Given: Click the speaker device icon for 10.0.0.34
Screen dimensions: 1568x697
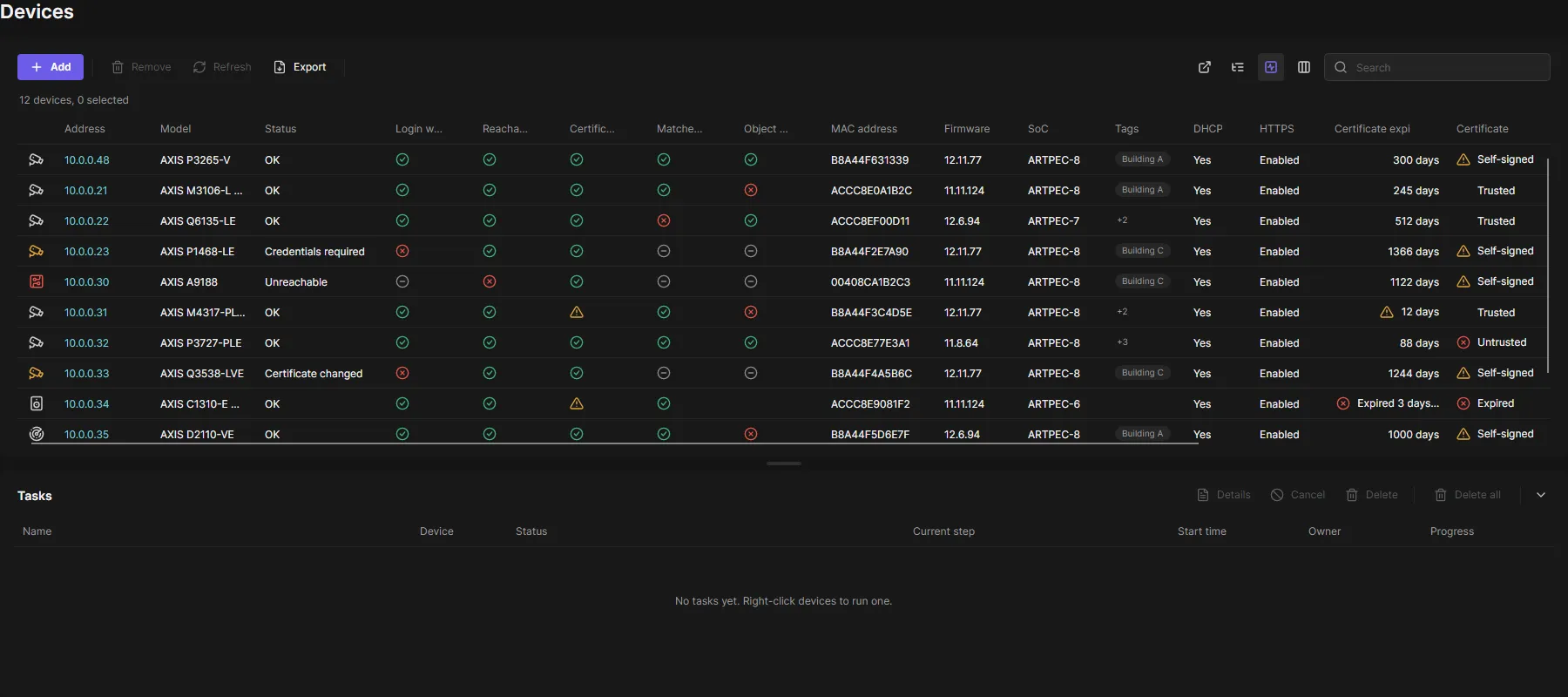Looking at the screenshot, I should 37,403.
